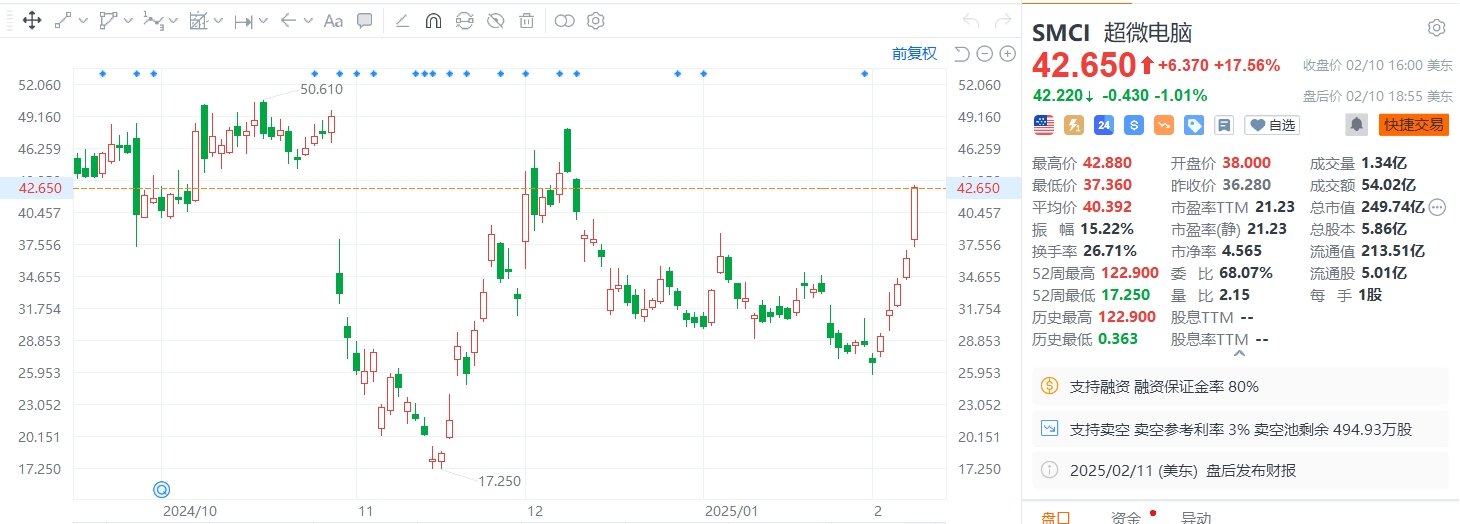
Task: Select the speech bubble comment tool
Action: pos(365,20)
